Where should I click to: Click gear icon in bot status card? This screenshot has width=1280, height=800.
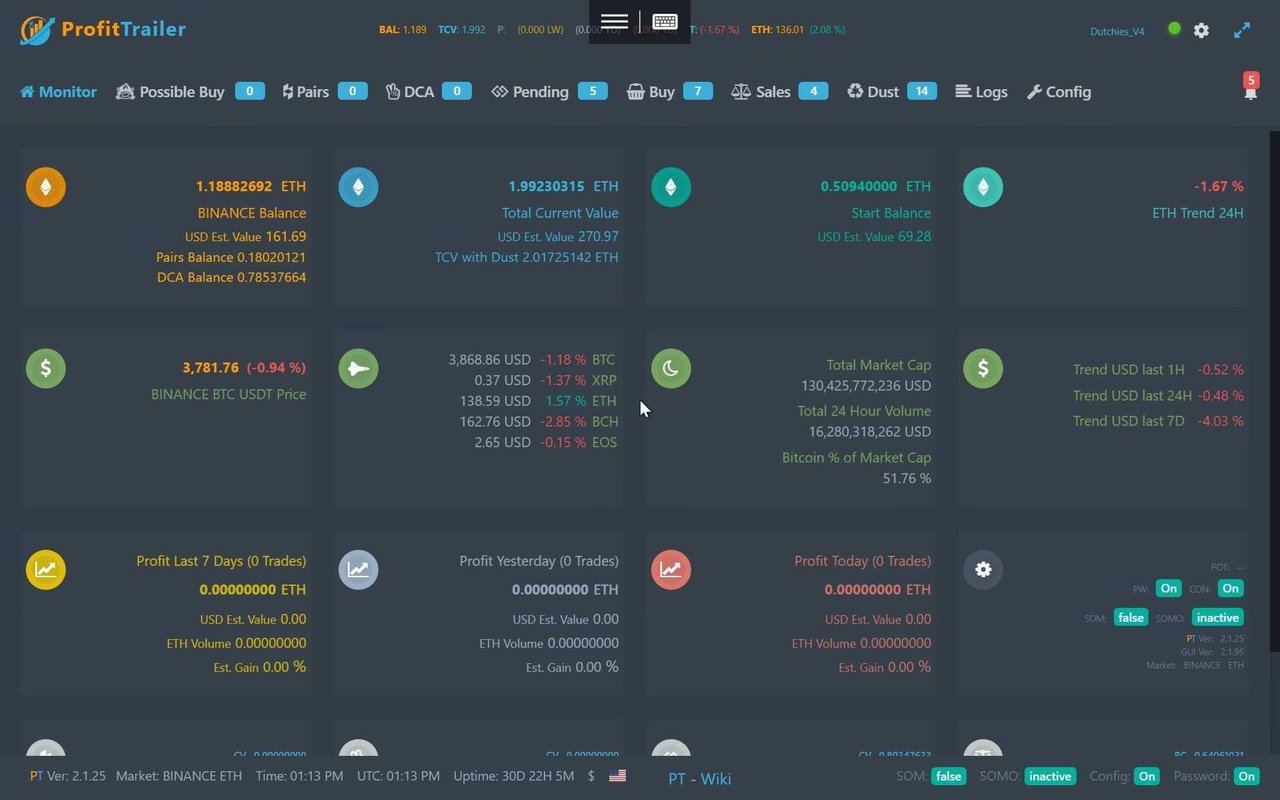pyautogui.click(x=983, y=569)
